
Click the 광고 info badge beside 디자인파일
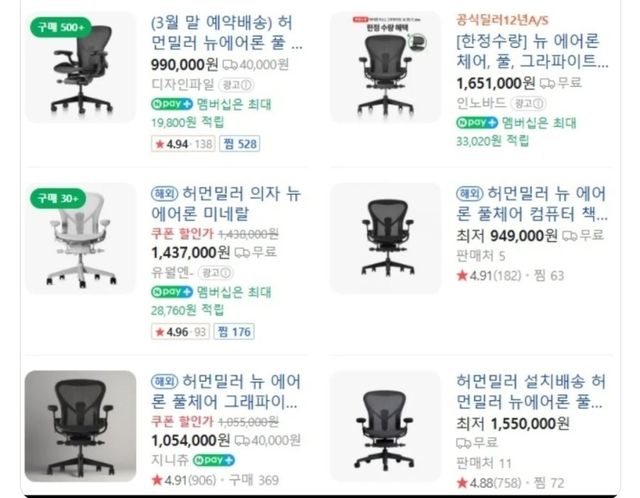236,85
